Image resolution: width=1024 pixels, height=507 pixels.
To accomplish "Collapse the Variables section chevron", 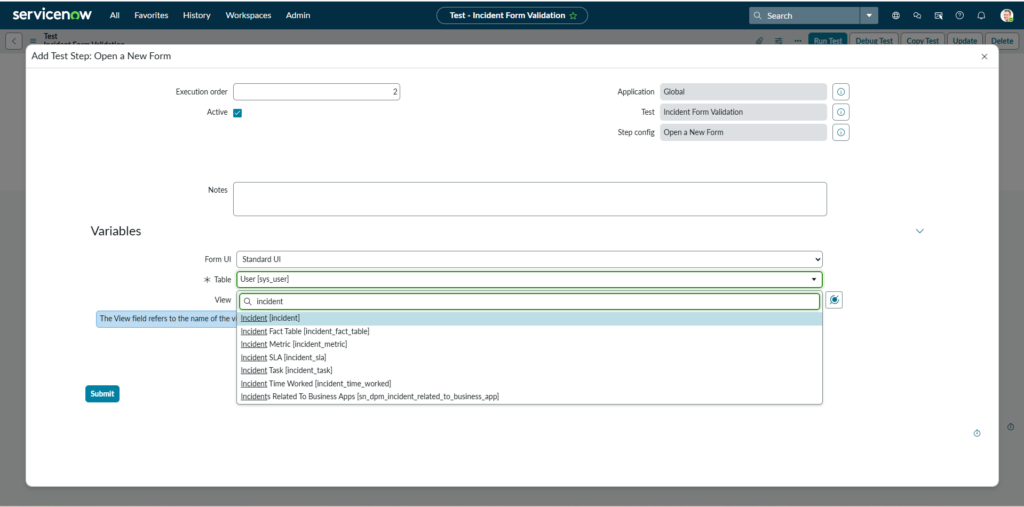I will click(920, 231).
